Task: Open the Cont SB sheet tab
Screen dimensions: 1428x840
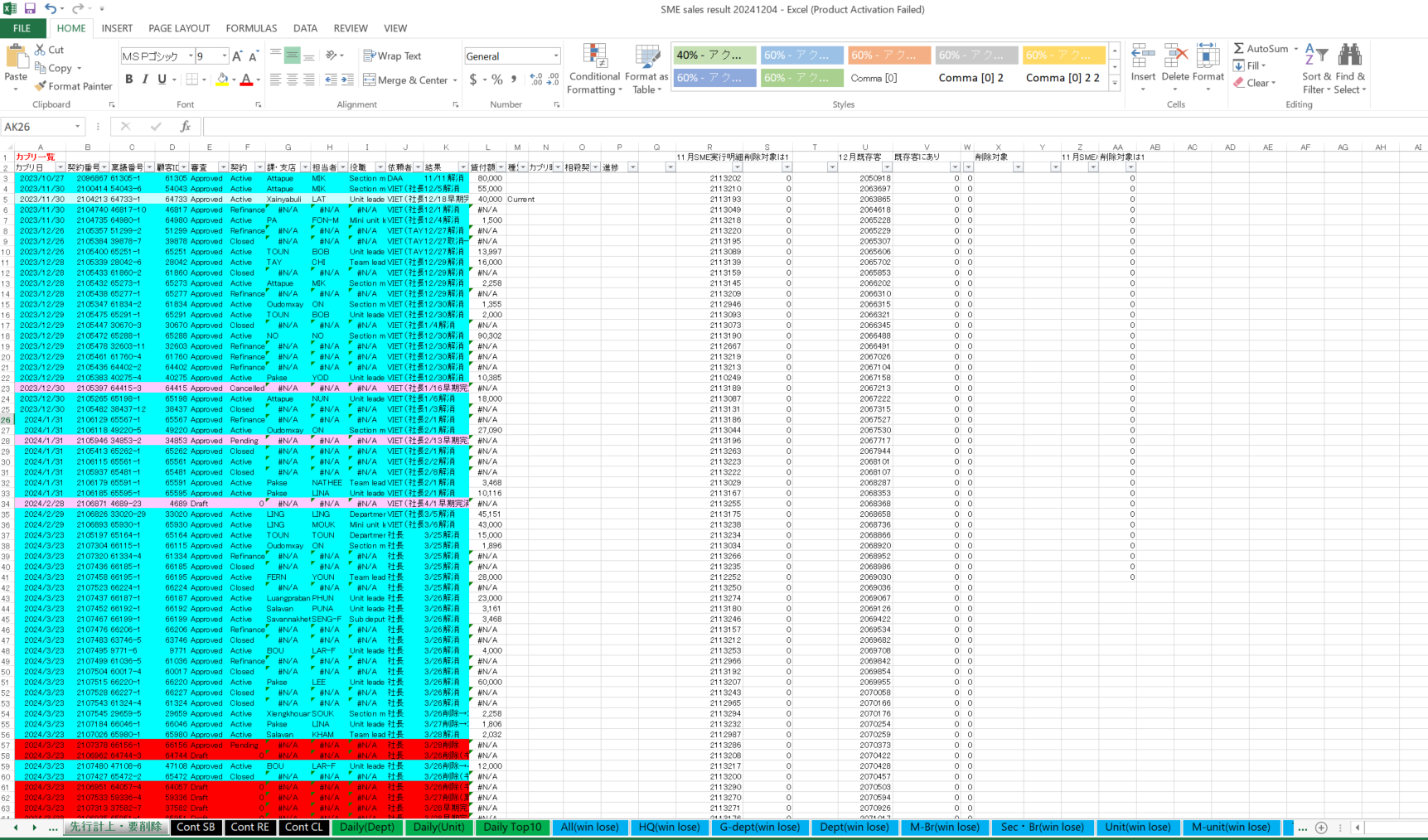Action: [196, 827]
